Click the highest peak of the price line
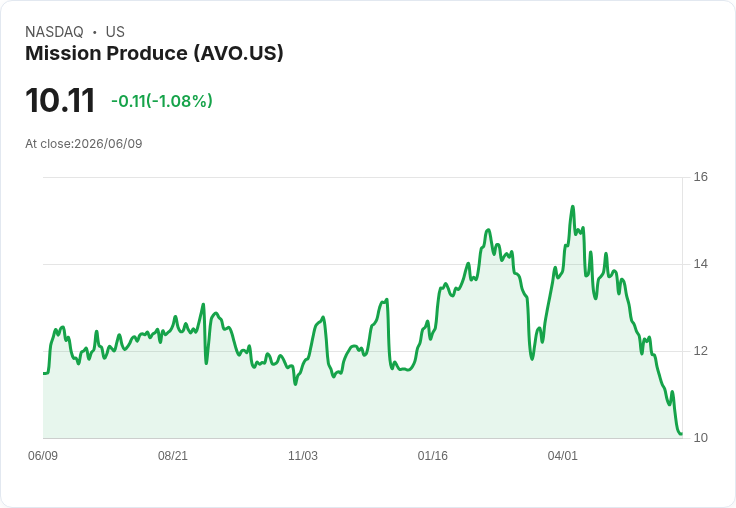Viewport: 736px width, 508px height. coord(573,207)
